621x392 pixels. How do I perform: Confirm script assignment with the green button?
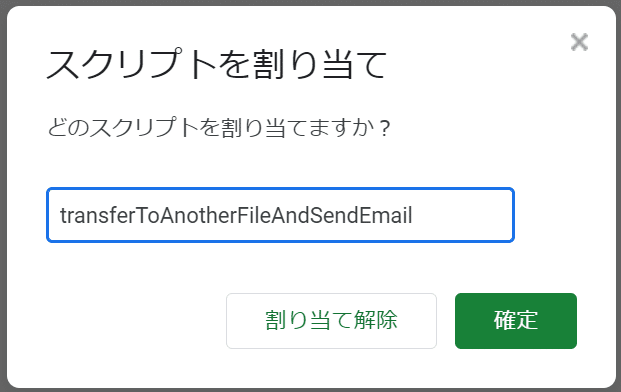click(x=516, y=321)
